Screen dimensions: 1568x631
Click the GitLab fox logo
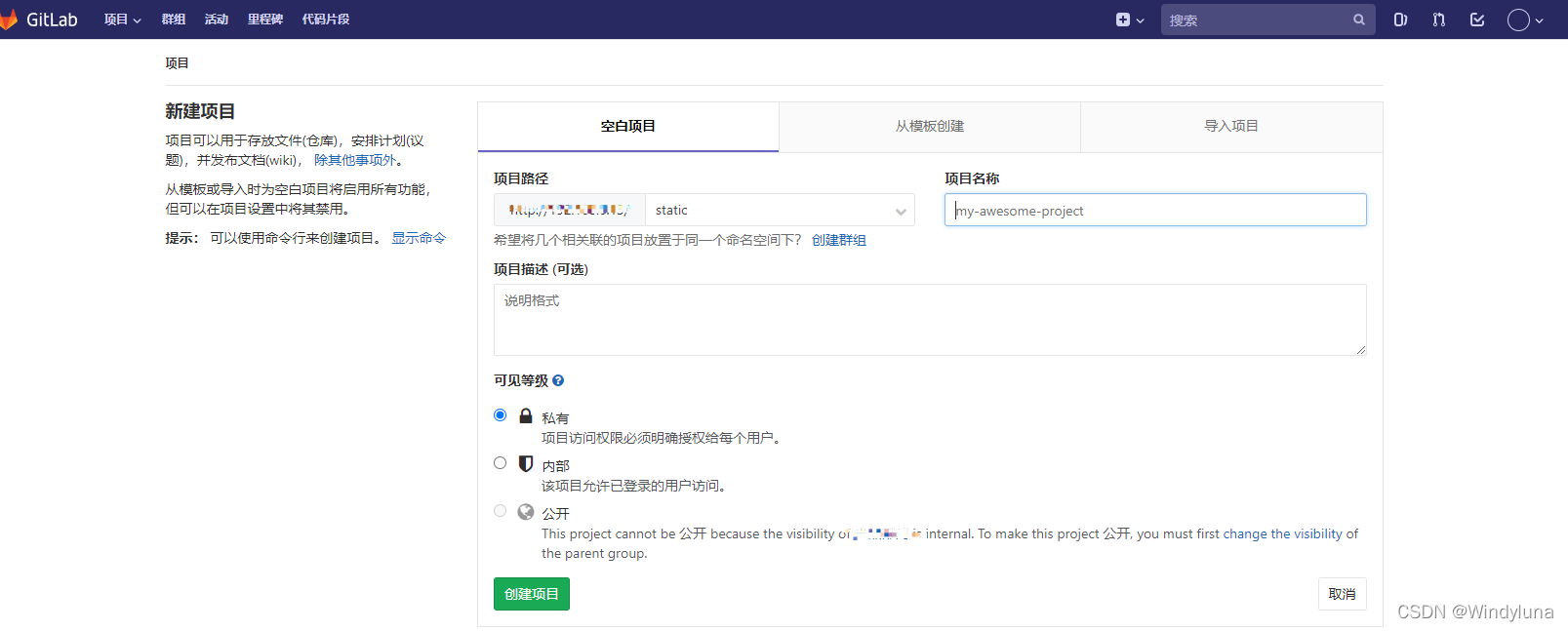[8, 20]
